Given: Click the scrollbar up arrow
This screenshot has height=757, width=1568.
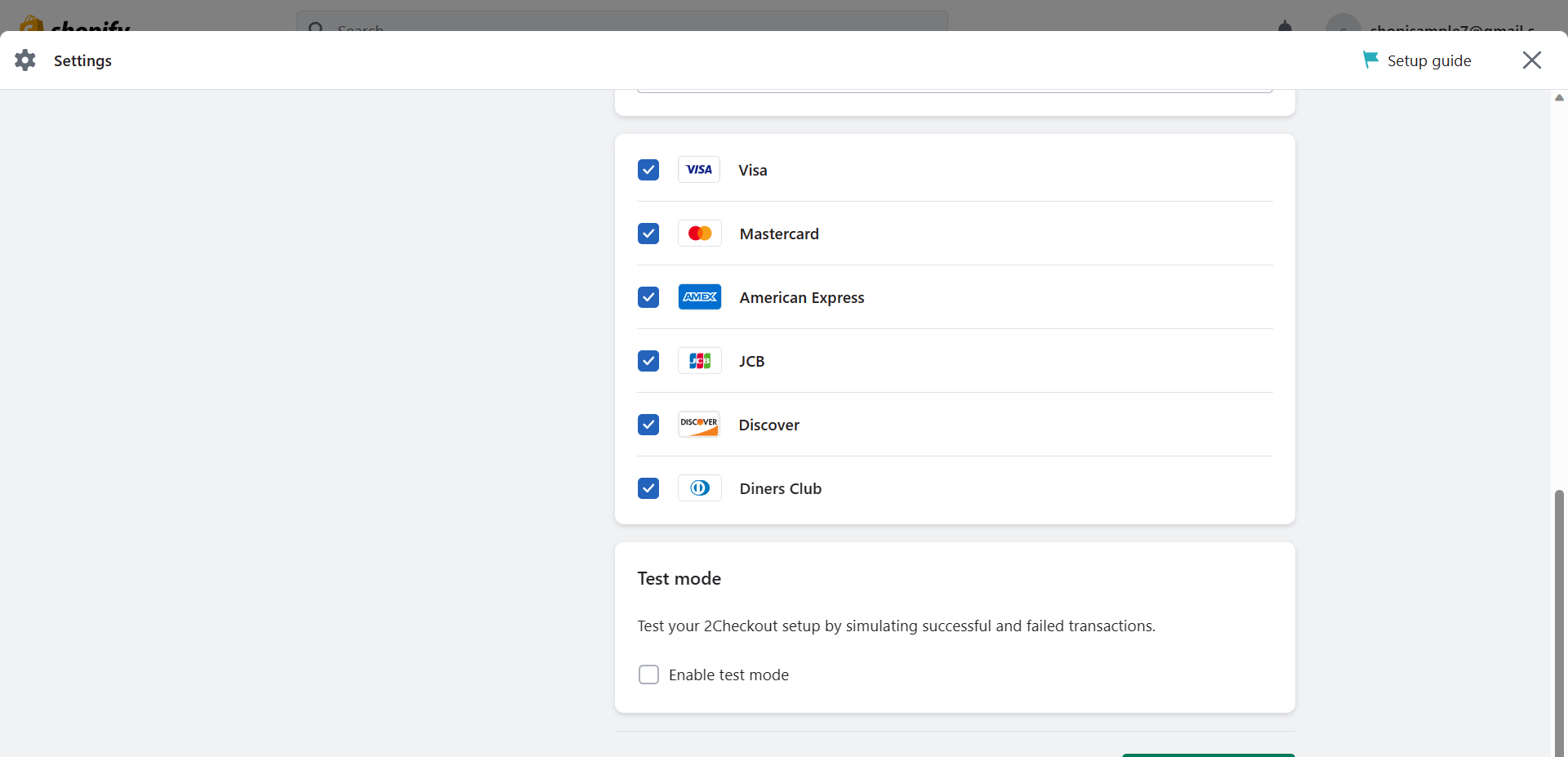Looking at the screenshot, I should click(x=1559, y=98).
